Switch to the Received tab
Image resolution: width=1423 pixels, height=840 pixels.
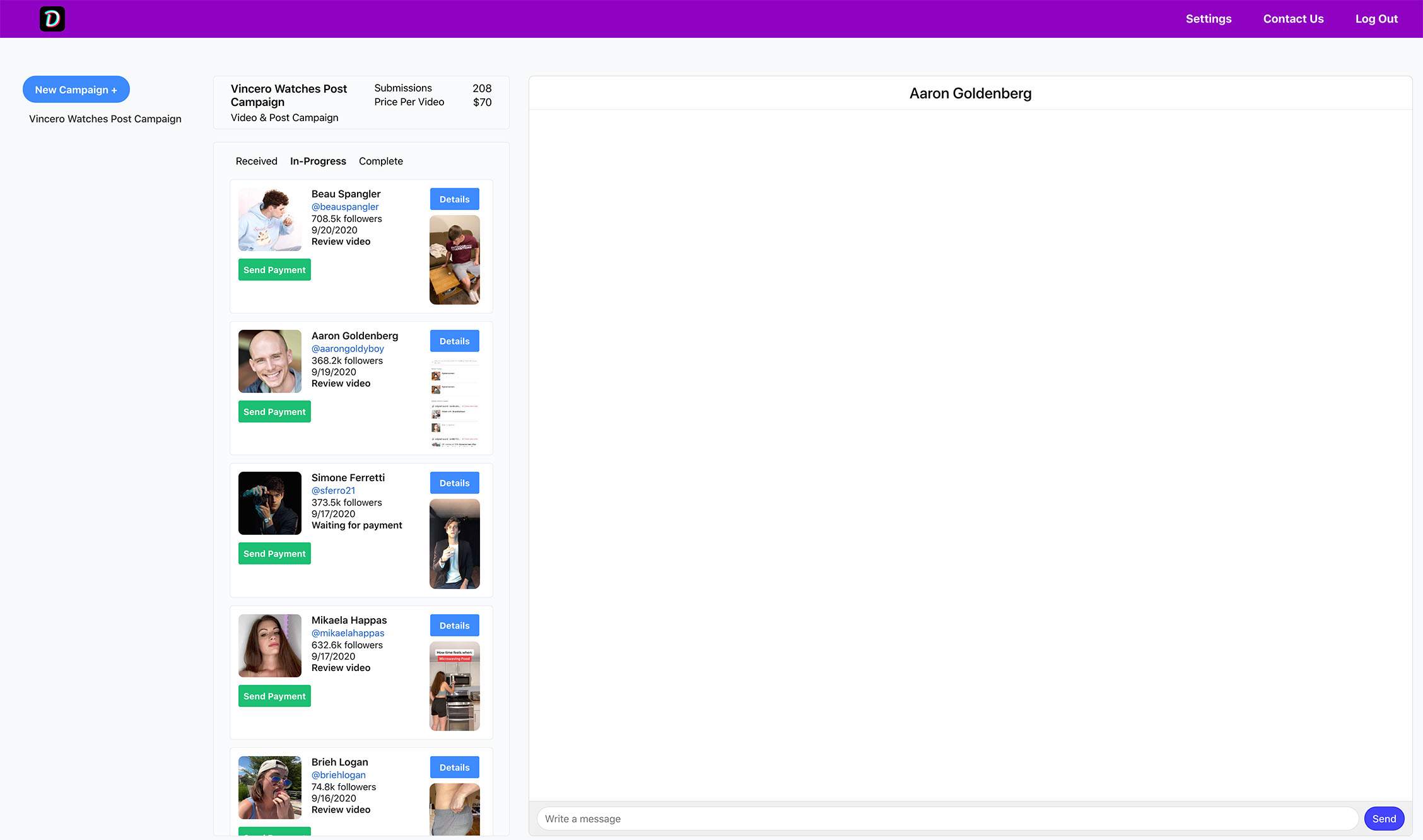(x=256, y=161)
